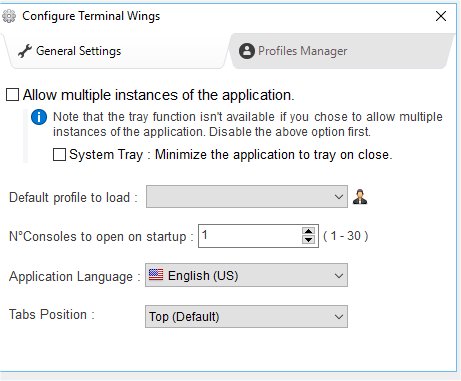
Task: Open profile manager via person icon
Action: click(x=360, y=196)
